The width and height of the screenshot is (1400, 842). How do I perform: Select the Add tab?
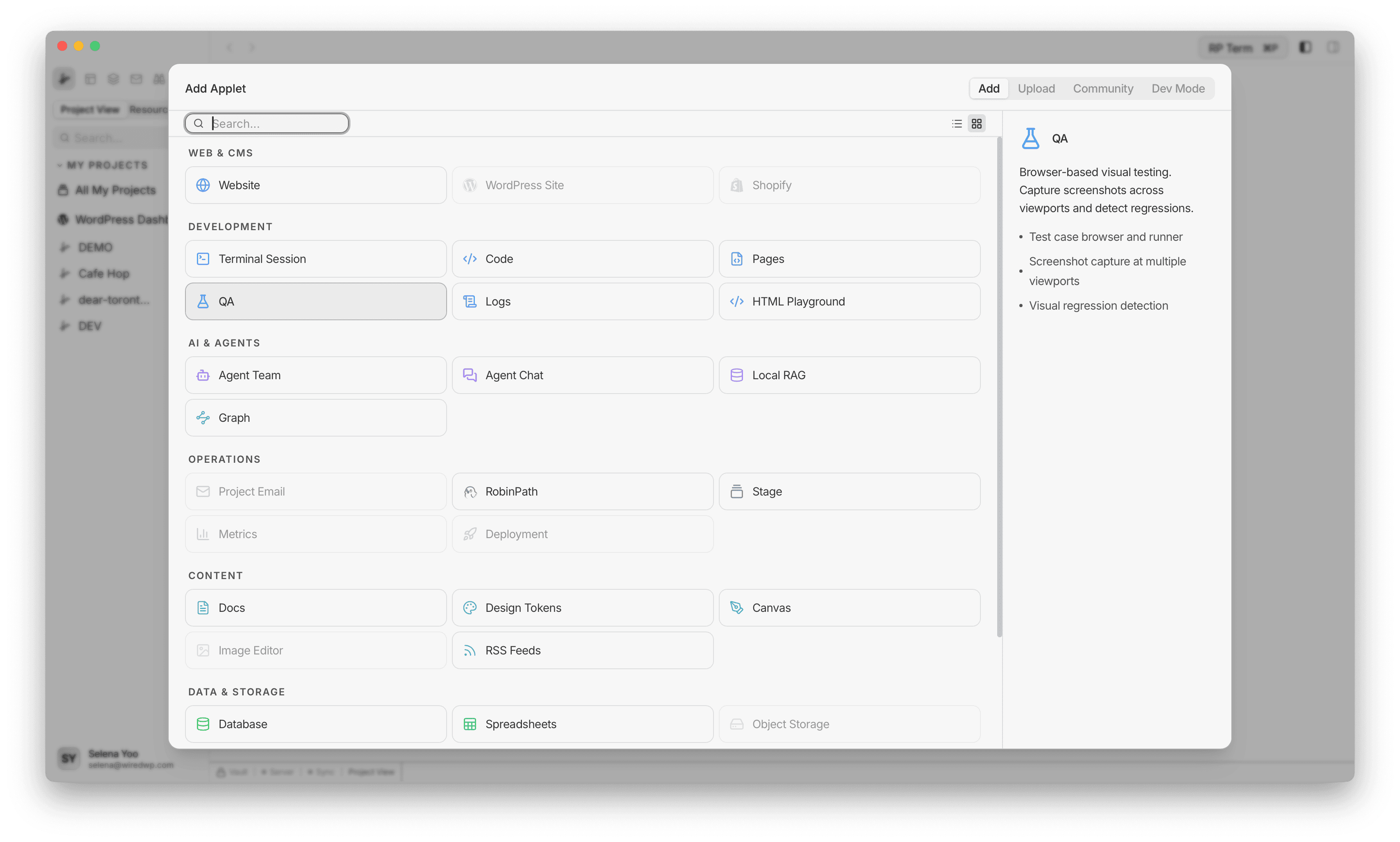pyautogui.click(x=988, y=88)
